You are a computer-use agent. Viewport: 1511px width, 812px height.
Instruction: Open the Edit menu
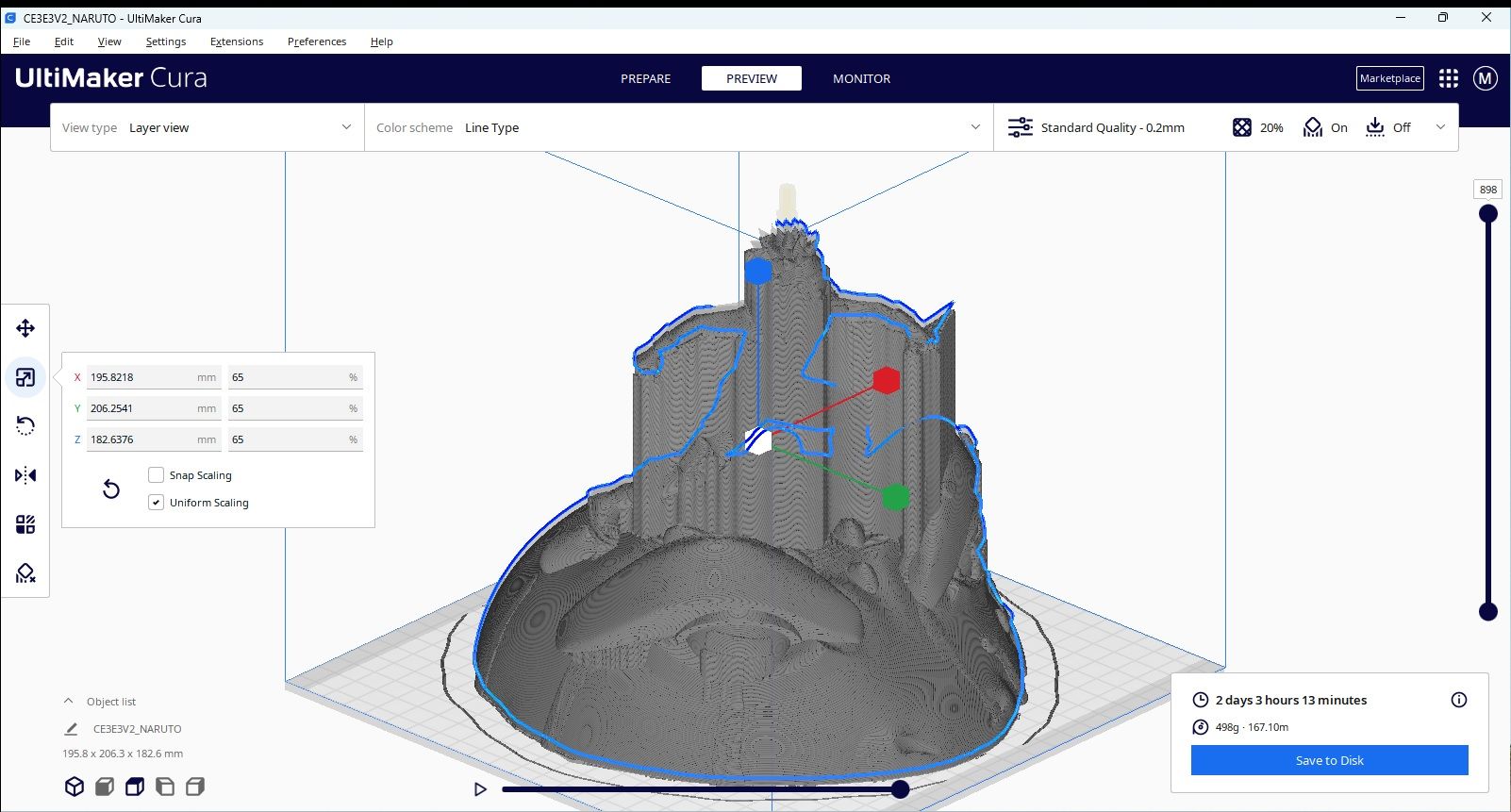click(64, 41)
